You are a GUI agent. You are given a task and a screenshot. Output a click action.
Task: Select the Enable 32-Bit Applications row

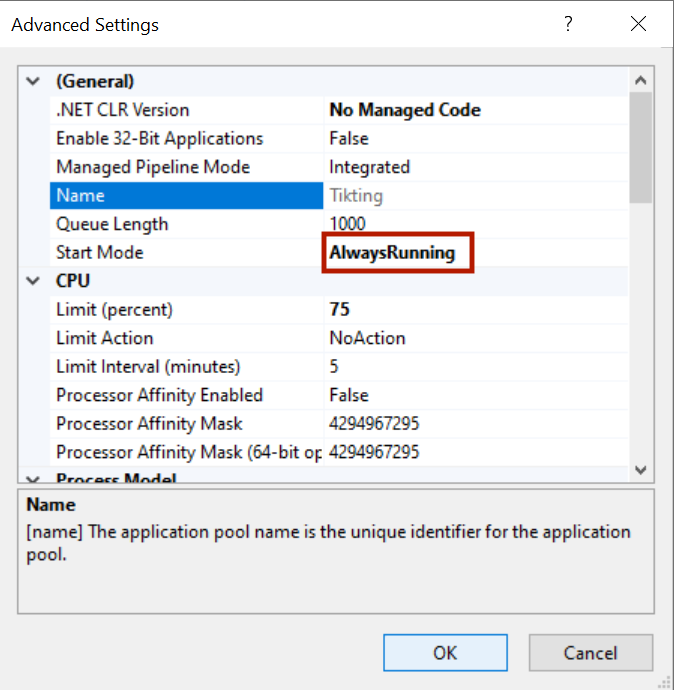[x=159, y=139]
